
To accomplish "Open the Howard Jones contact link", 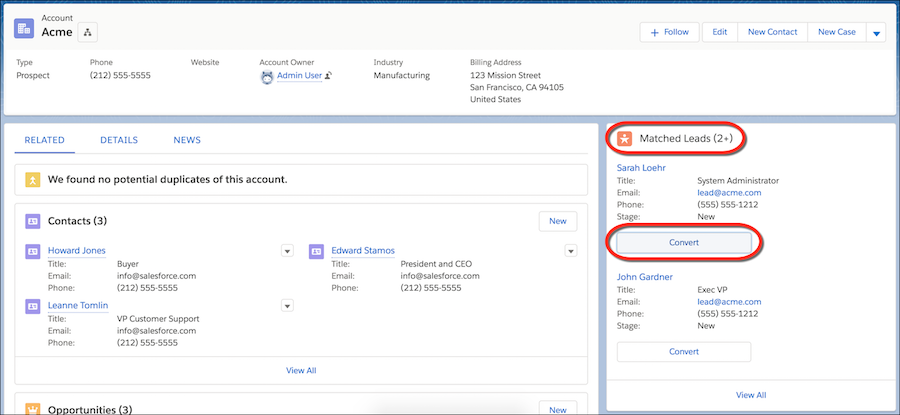I will pos(77,250).
